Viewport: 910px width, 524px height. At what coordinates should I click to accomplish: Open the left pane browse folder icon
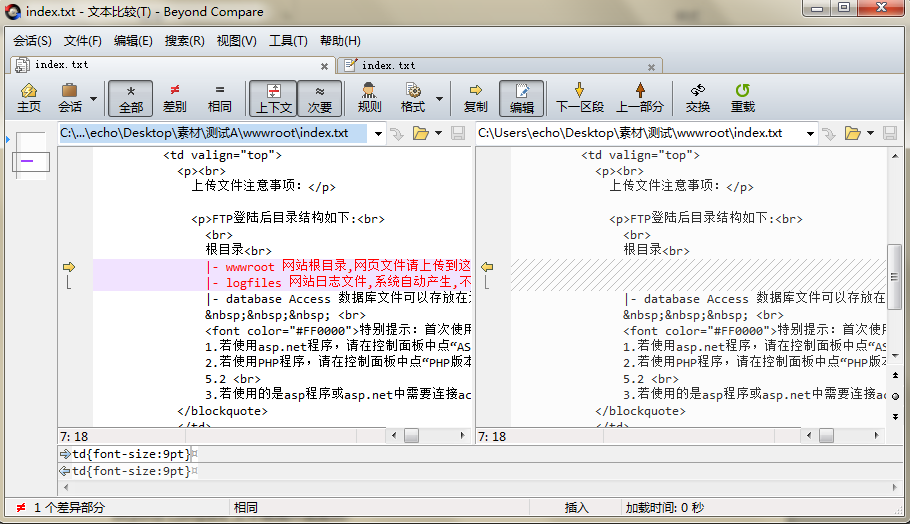tap(421, 133)
